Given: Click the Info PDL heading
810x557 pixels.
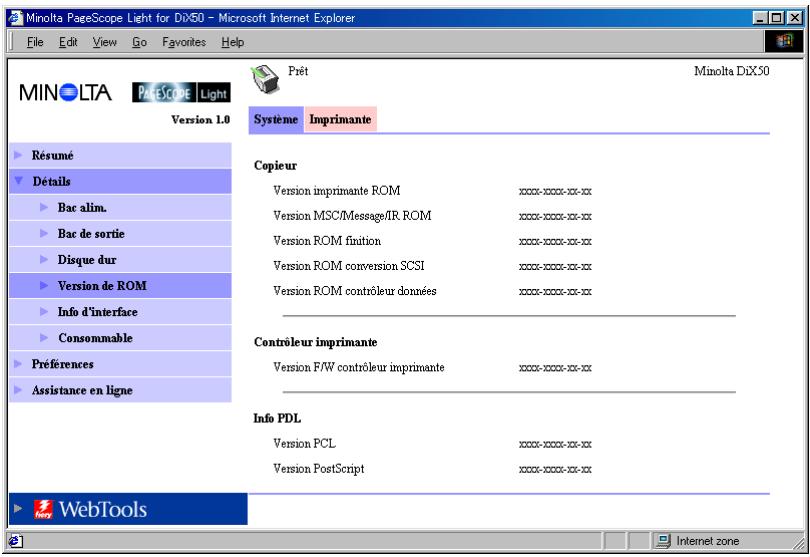Looking at the screenshot, I should point(277,419).
